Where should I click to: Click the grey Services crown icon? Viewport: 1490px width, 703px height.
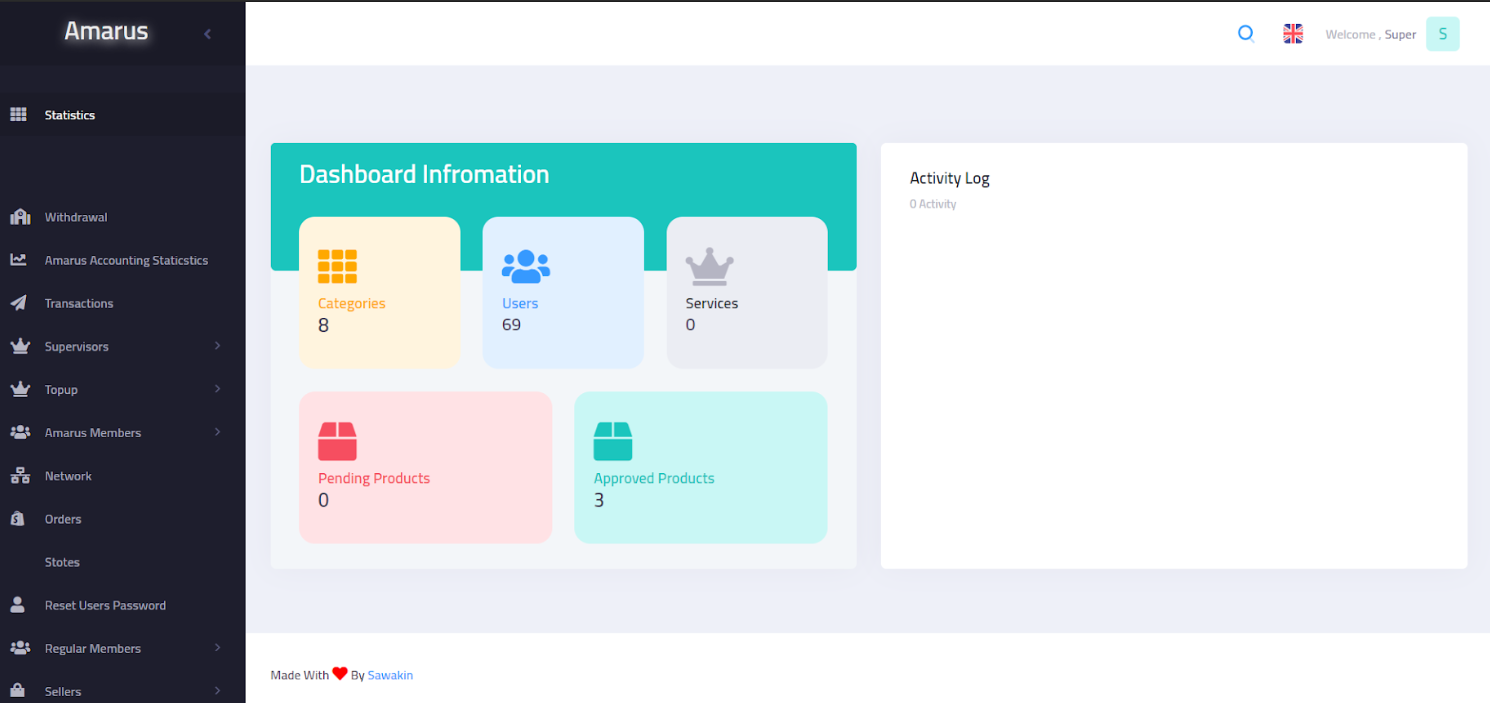709,267
